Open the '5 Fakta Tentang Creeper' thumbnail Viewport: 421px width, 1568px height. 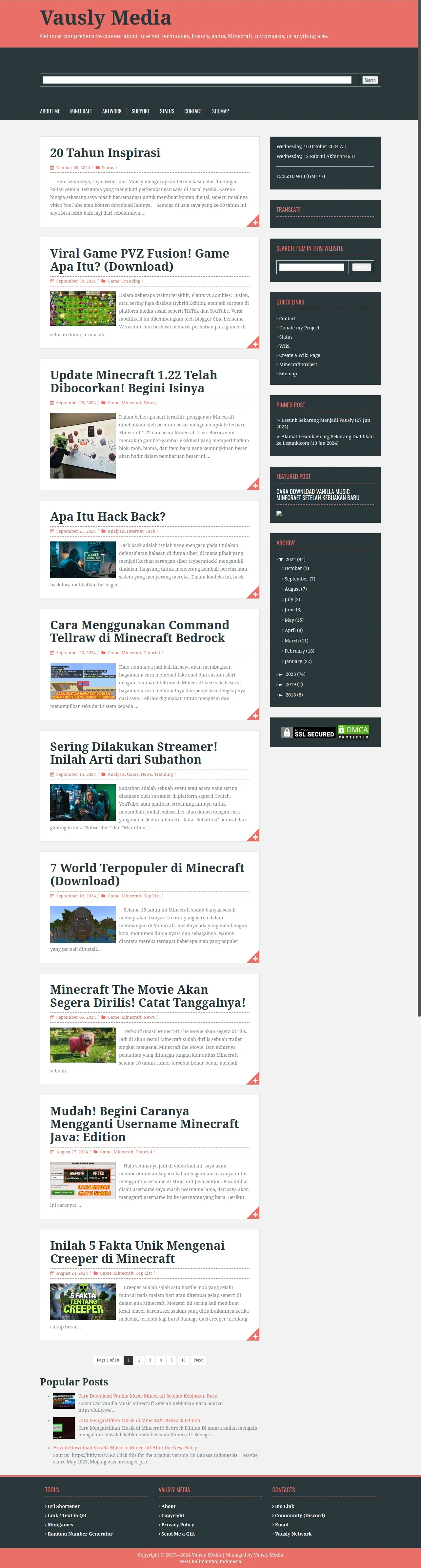(83, 1302)
